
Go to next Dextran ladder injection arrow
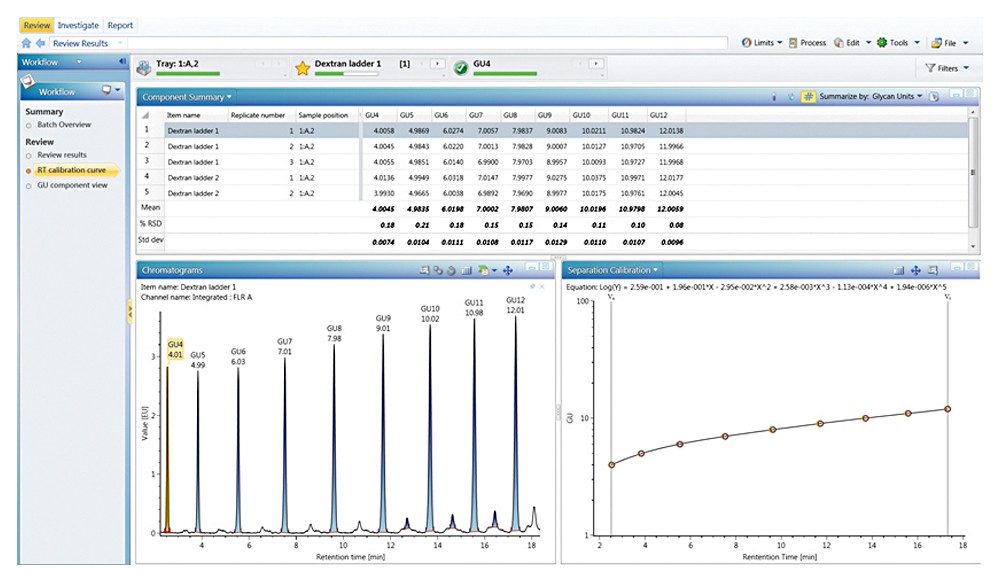pos(438,64)
